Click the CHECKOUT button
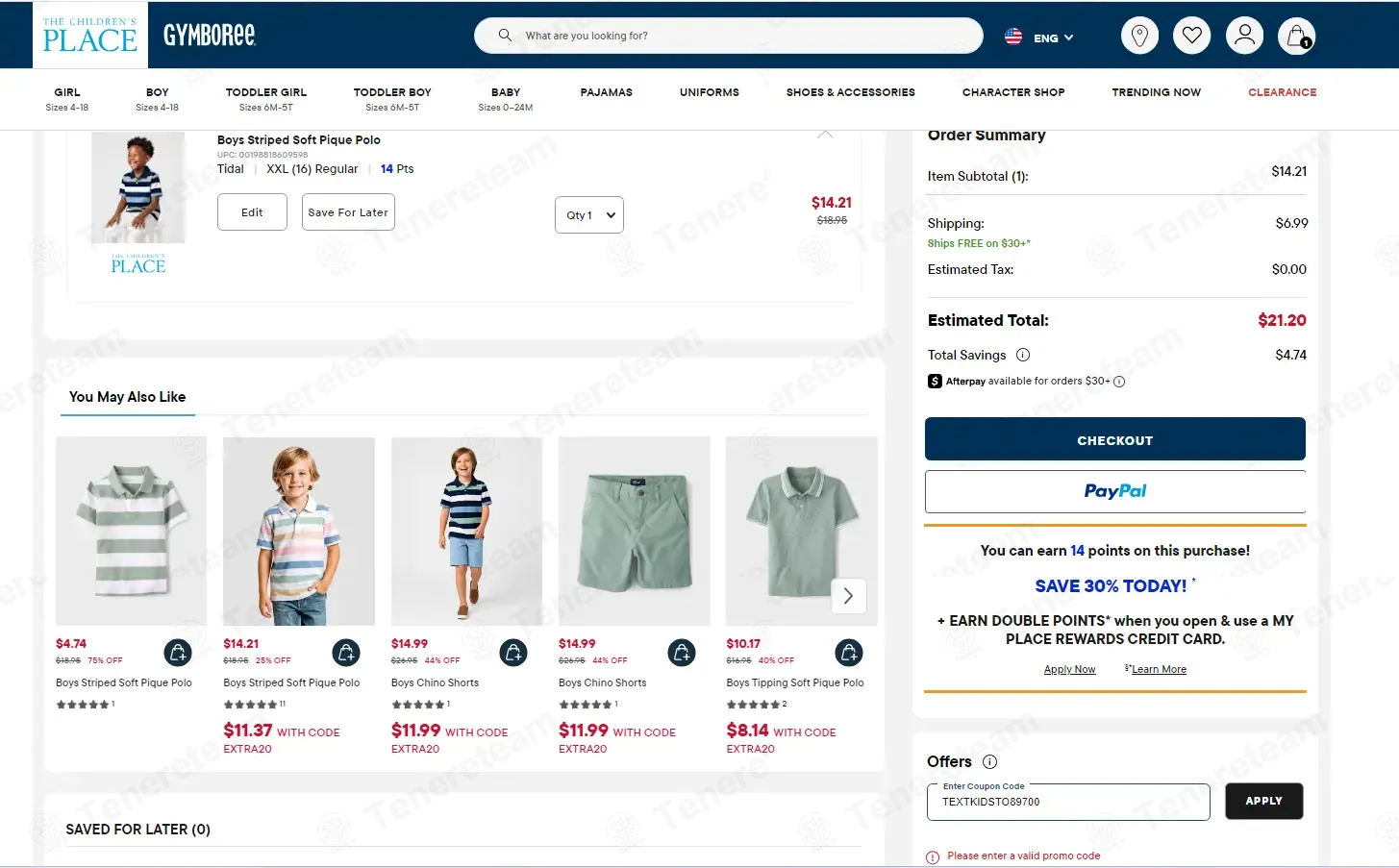 coord(1115,439)
